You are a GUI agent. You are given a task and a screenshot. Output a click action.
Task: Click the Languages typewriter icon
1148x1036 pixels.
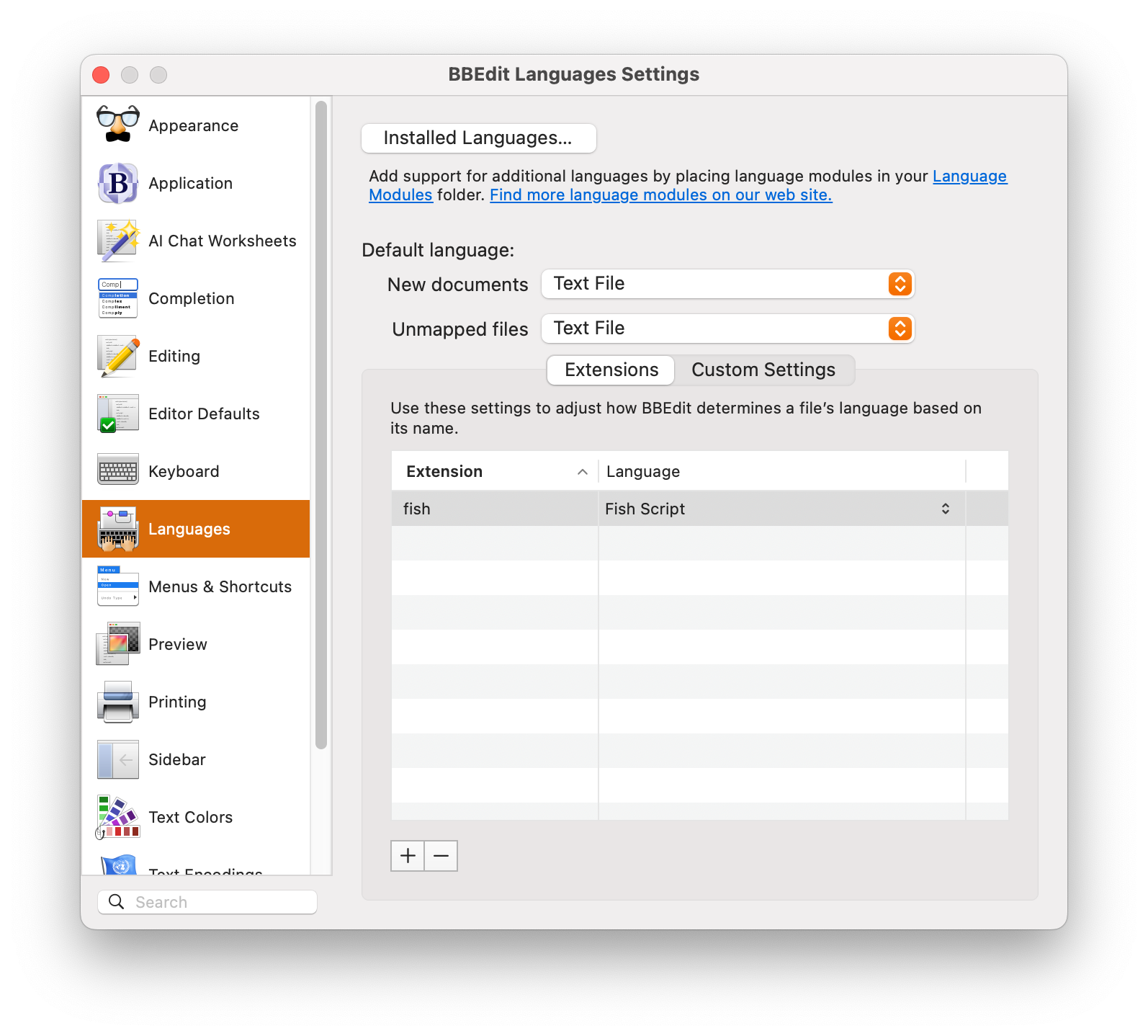pos(118,529)
